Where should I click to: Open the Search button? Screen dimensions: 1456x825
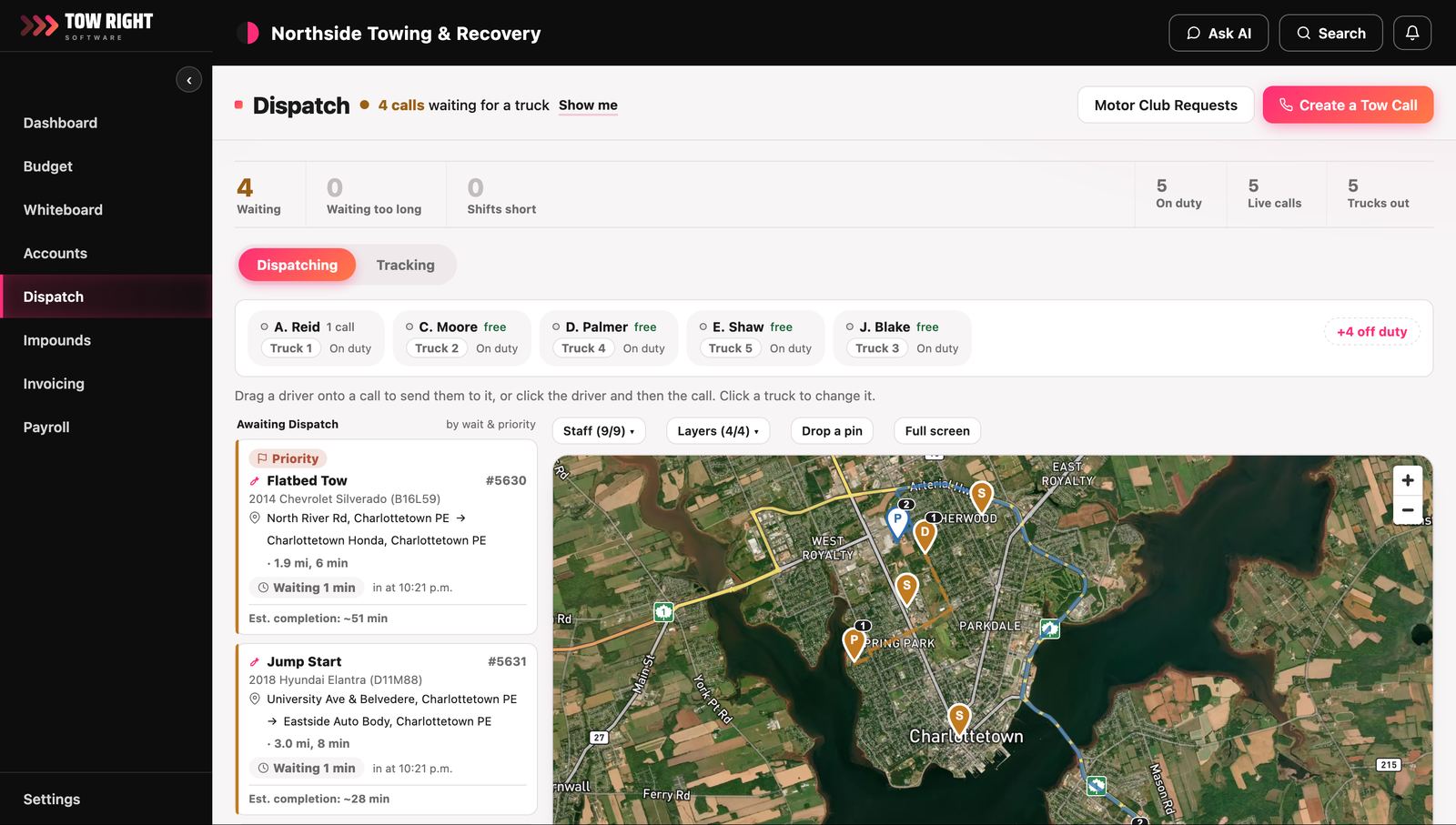point(1330,33)
